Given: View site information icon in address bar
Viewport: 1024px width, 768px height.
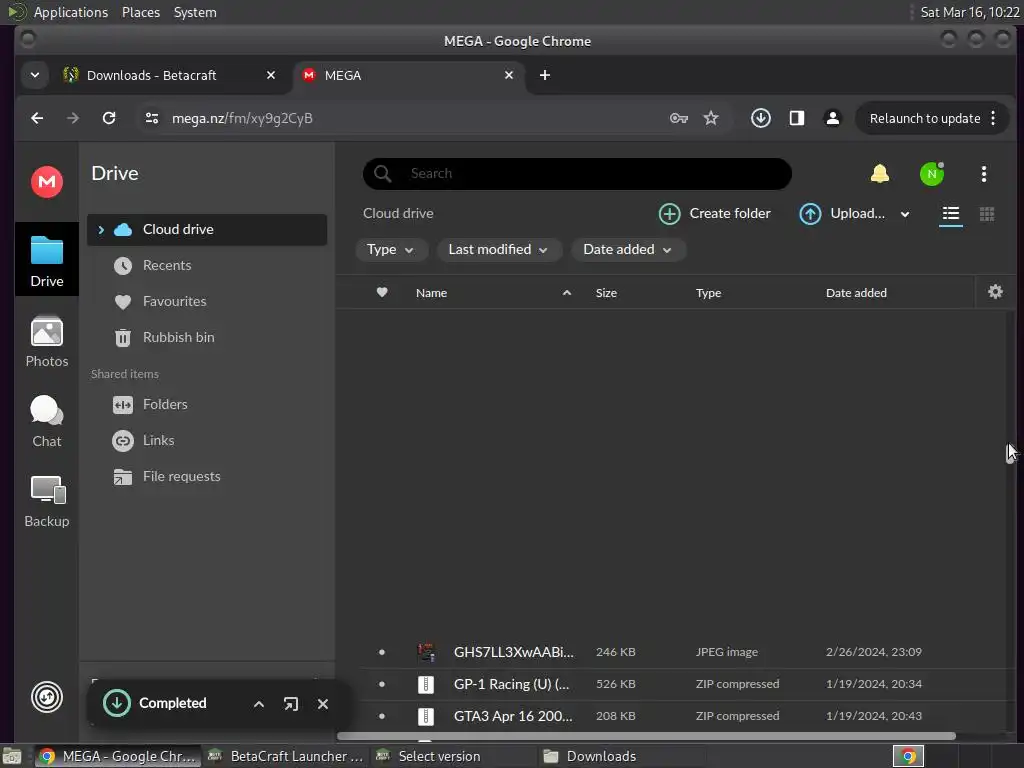Looking at the screenshot, I should (x=152, y=118).
